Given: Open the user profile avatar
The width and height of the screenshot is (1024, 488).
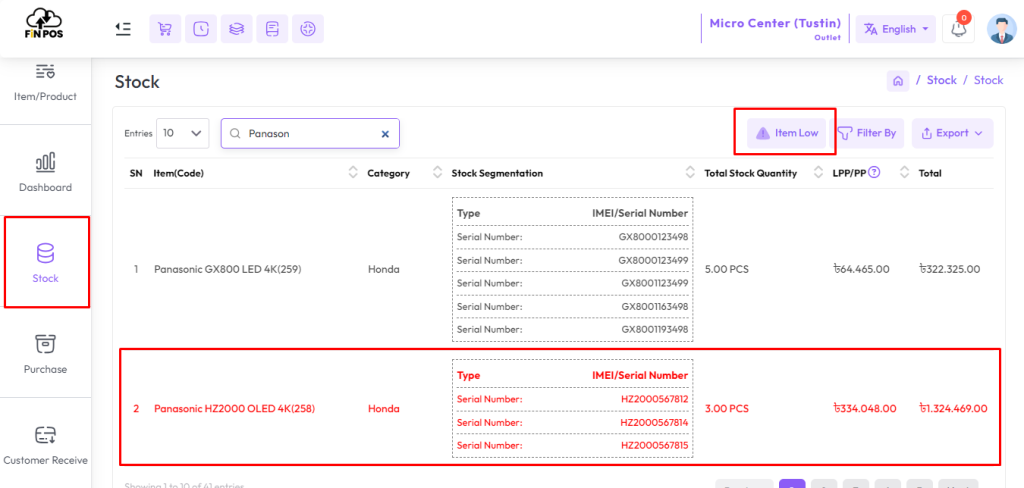Looking at the screenshot, I should (x=1001, y=29).
